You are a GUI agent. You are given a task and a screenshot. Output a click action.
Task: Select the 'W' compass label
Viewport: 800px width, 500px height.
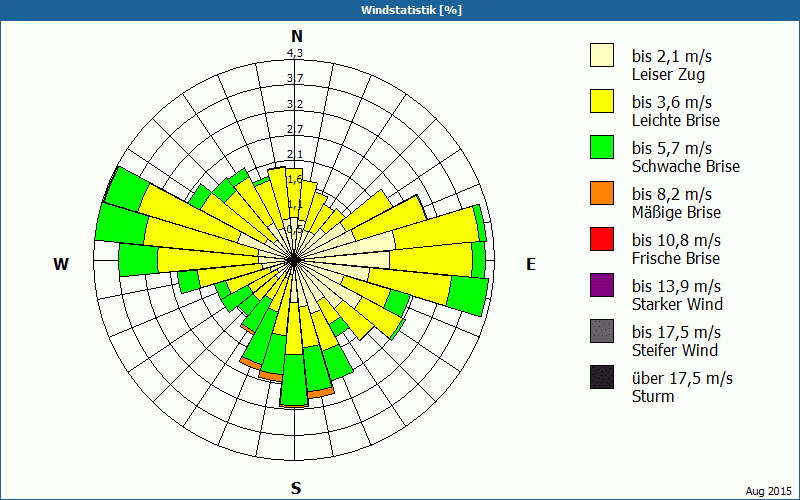point(61,264)
